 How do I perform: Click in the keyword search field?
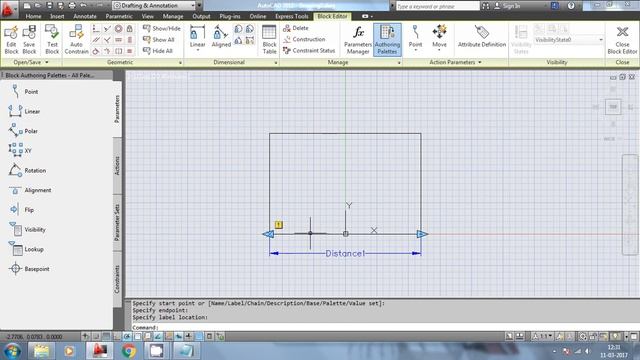pyautogui.click(x=438, y=6)
